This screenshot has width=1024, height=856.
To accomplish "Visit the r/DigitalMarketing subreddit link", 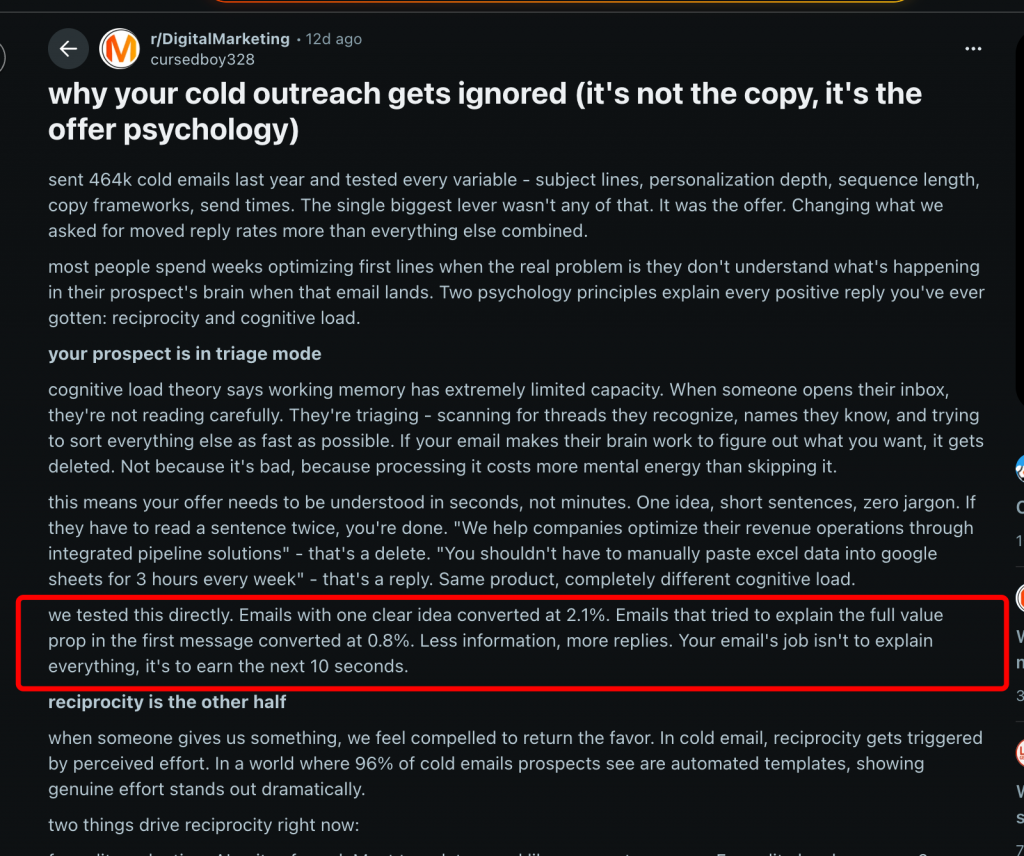I will click(x=220, y=39).
